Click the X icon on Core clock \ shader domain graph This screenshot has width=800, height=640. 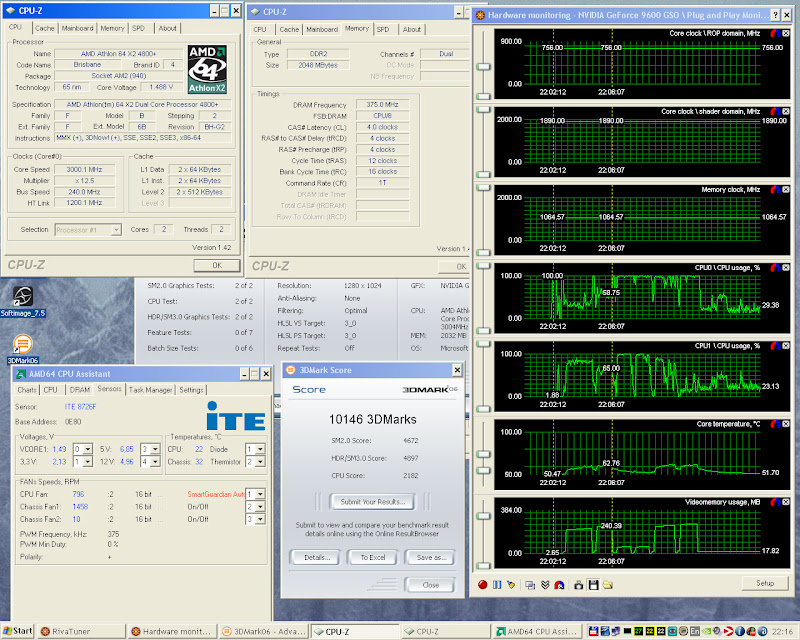[786, 111]
